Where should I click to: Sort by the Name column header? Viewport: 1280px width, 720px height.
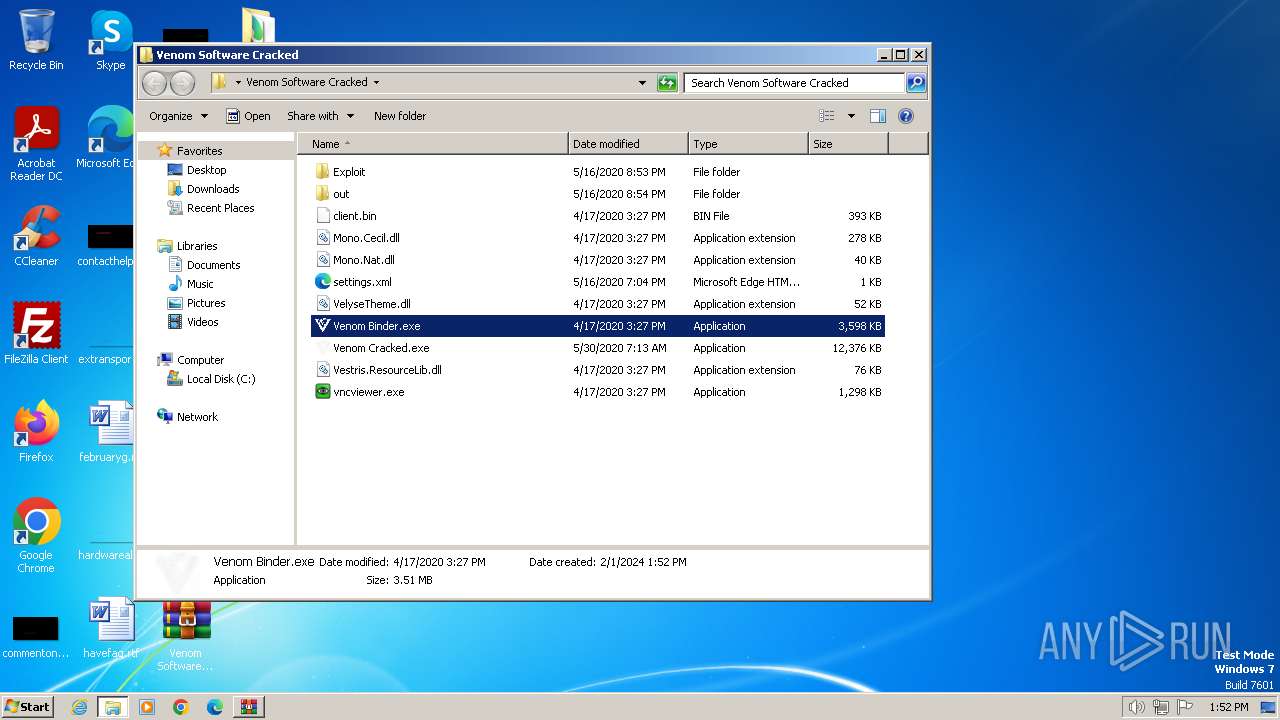(x=433, y=144)
